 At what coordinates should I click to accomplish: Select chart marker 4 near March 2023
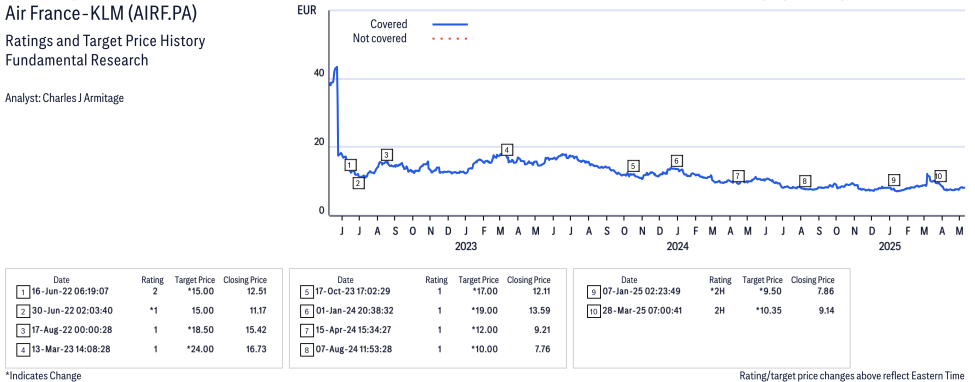tap(507, 150)
